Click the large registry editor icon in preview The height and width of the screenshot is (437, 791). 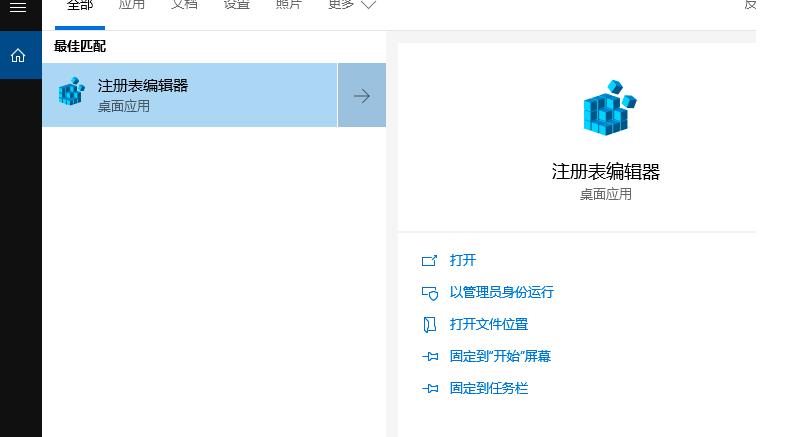coord(609,107)
